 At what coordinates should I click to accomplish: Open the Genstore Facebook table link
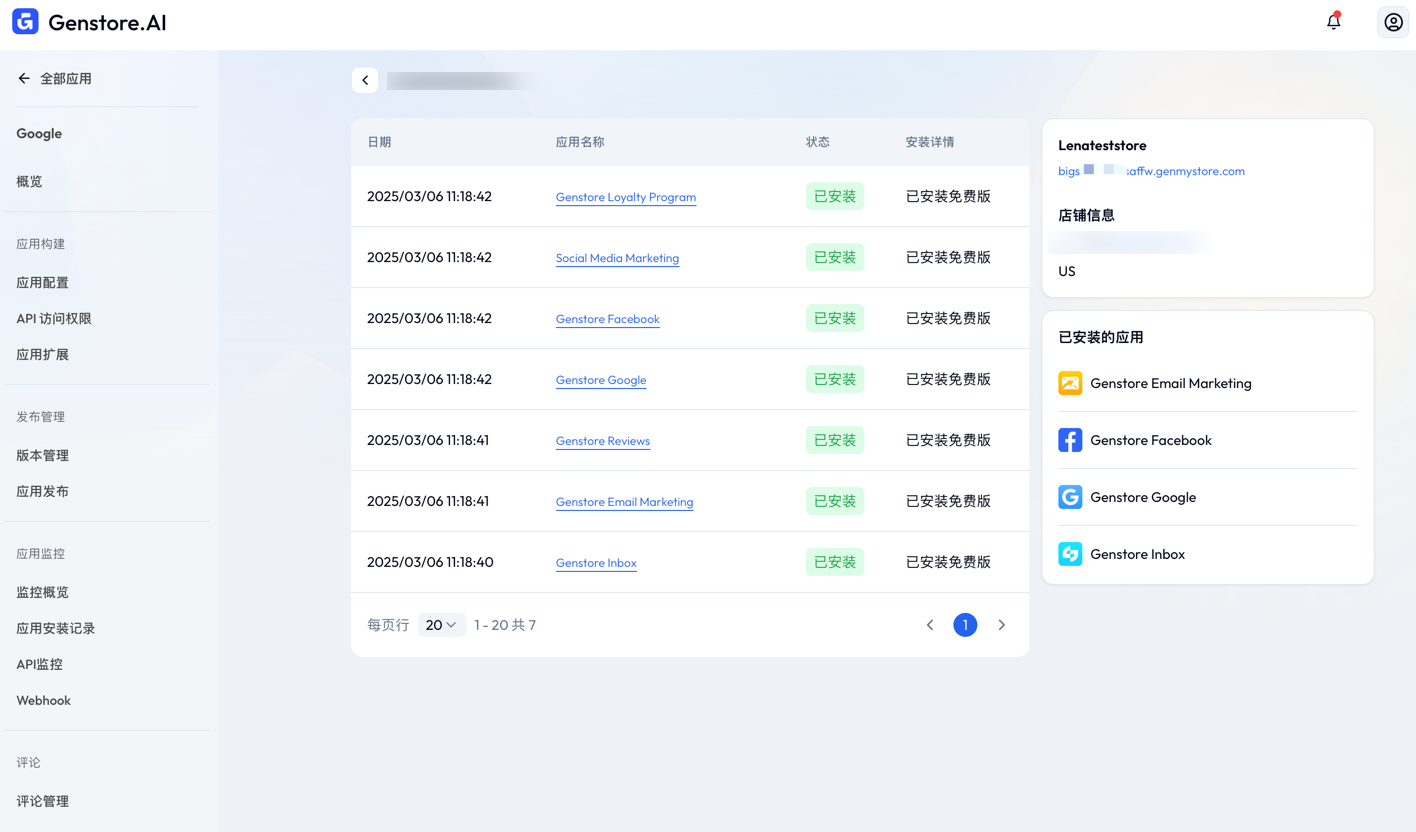click(608, 319)
